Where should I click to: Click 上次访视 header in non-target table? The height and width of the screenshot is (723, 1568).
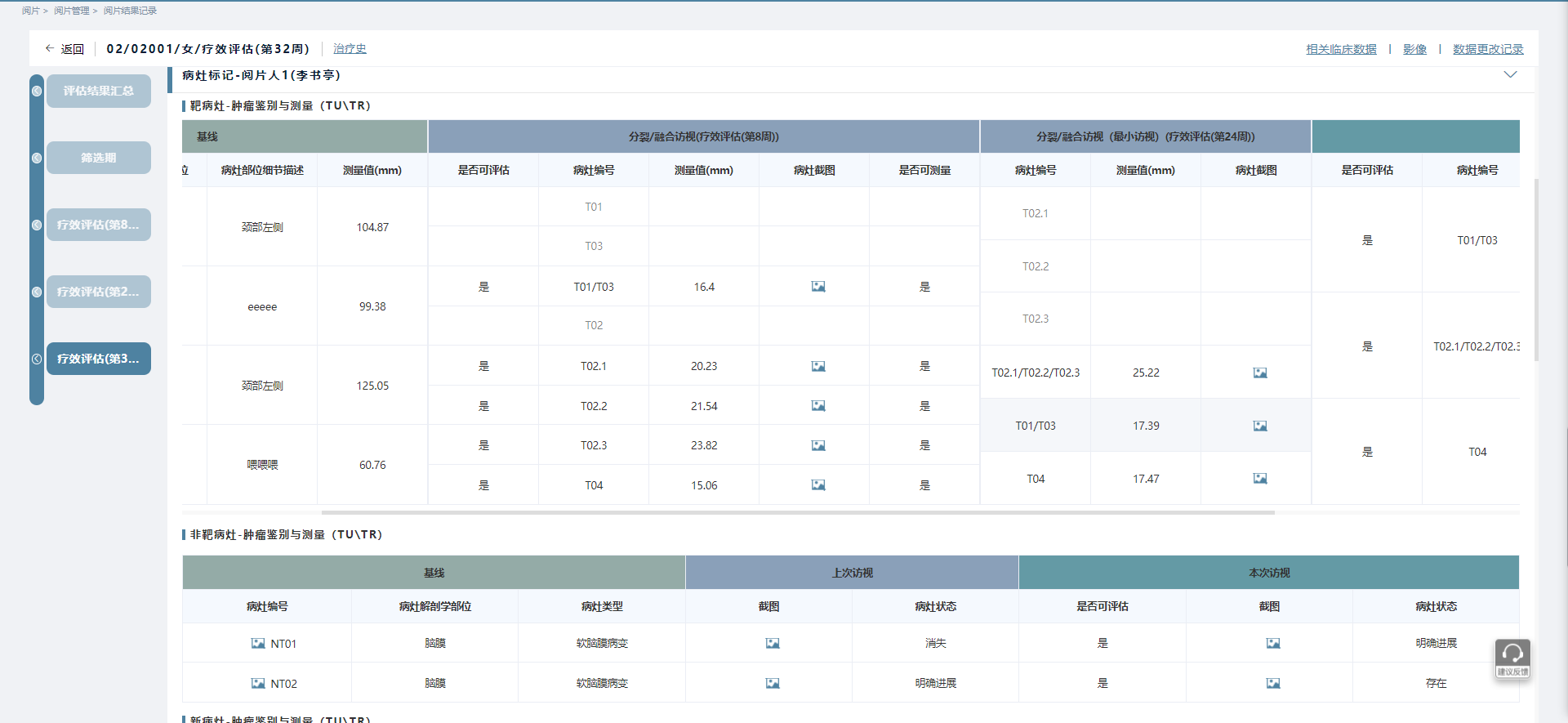coord(853,573)
